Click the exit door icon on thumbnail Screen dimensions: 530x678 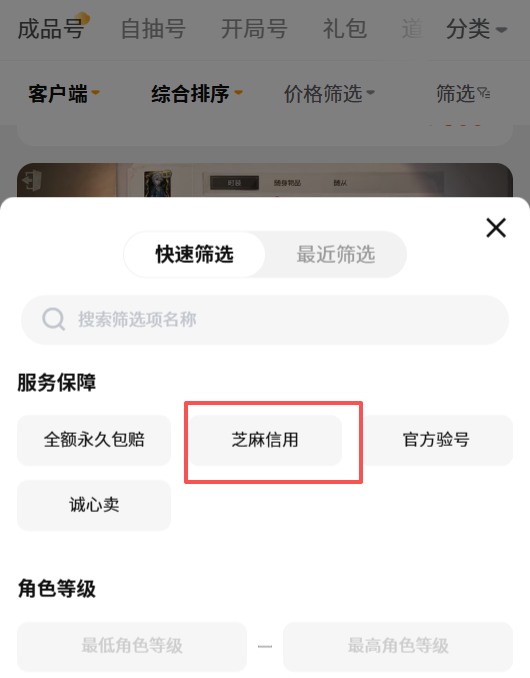tap(32, 180)
